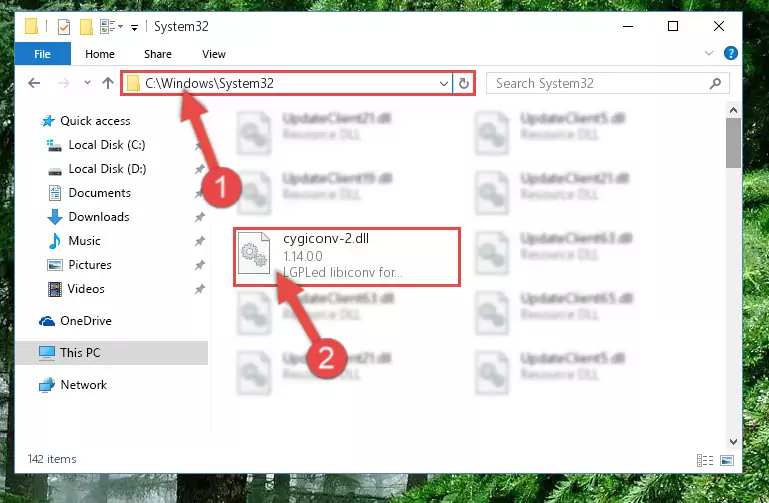
Task: Open the blue Help question mark icon
Action: (x=731, y=53)
